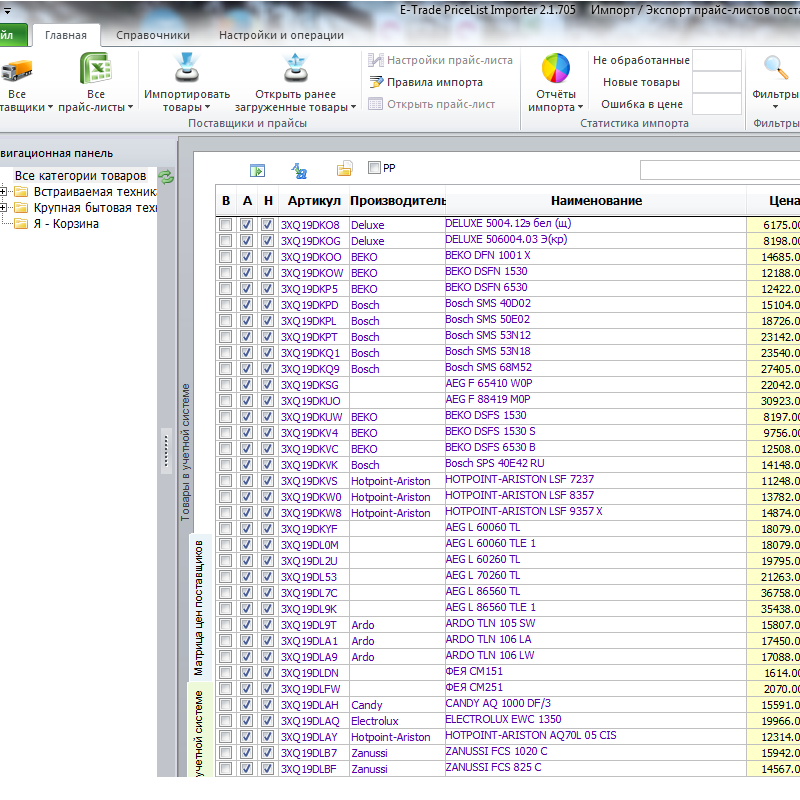Click the blue matching icon in grid toolbar
Image resolution: width=800 pixels, height=800 pixels.
tap(299, 170)
